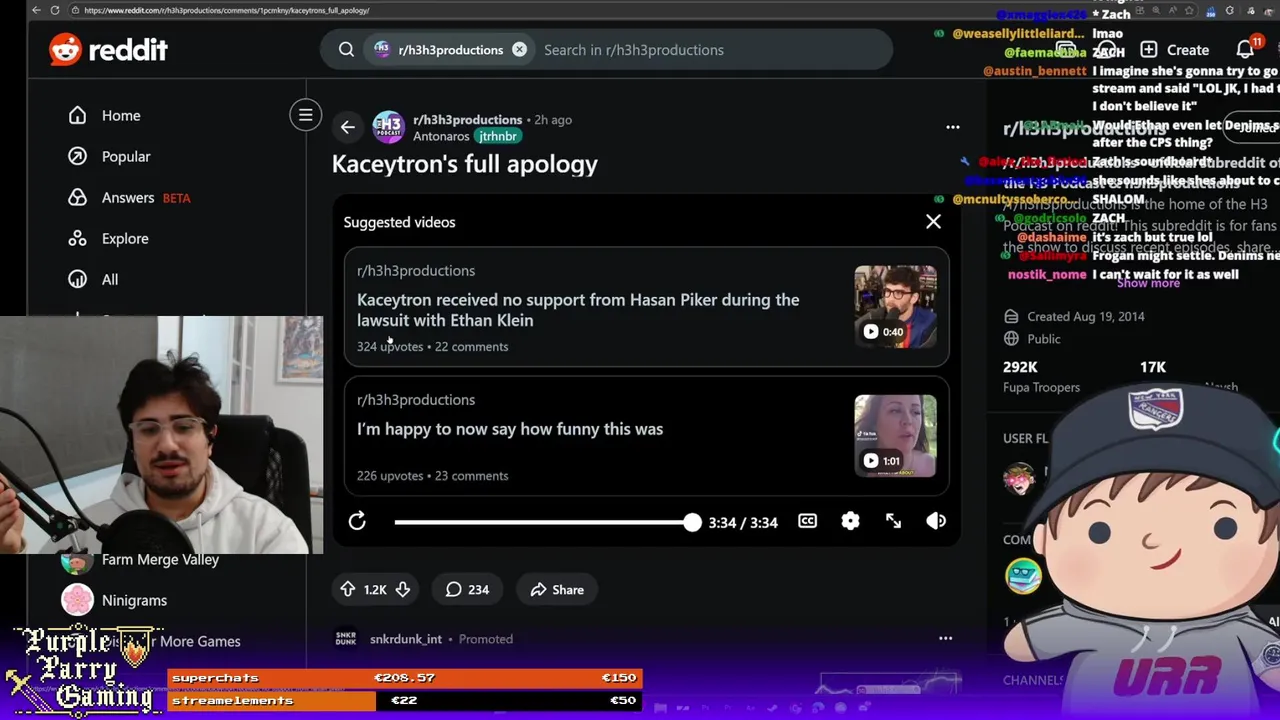Click browser reload button
Image resolution: width=1280 pixels, height=720 pixels.
[x=55, y=10]
